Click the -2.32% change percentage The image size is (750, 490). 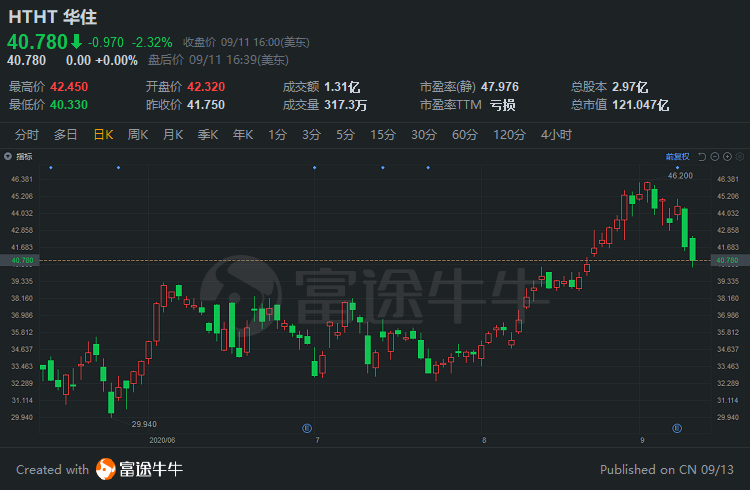[152, 43]
